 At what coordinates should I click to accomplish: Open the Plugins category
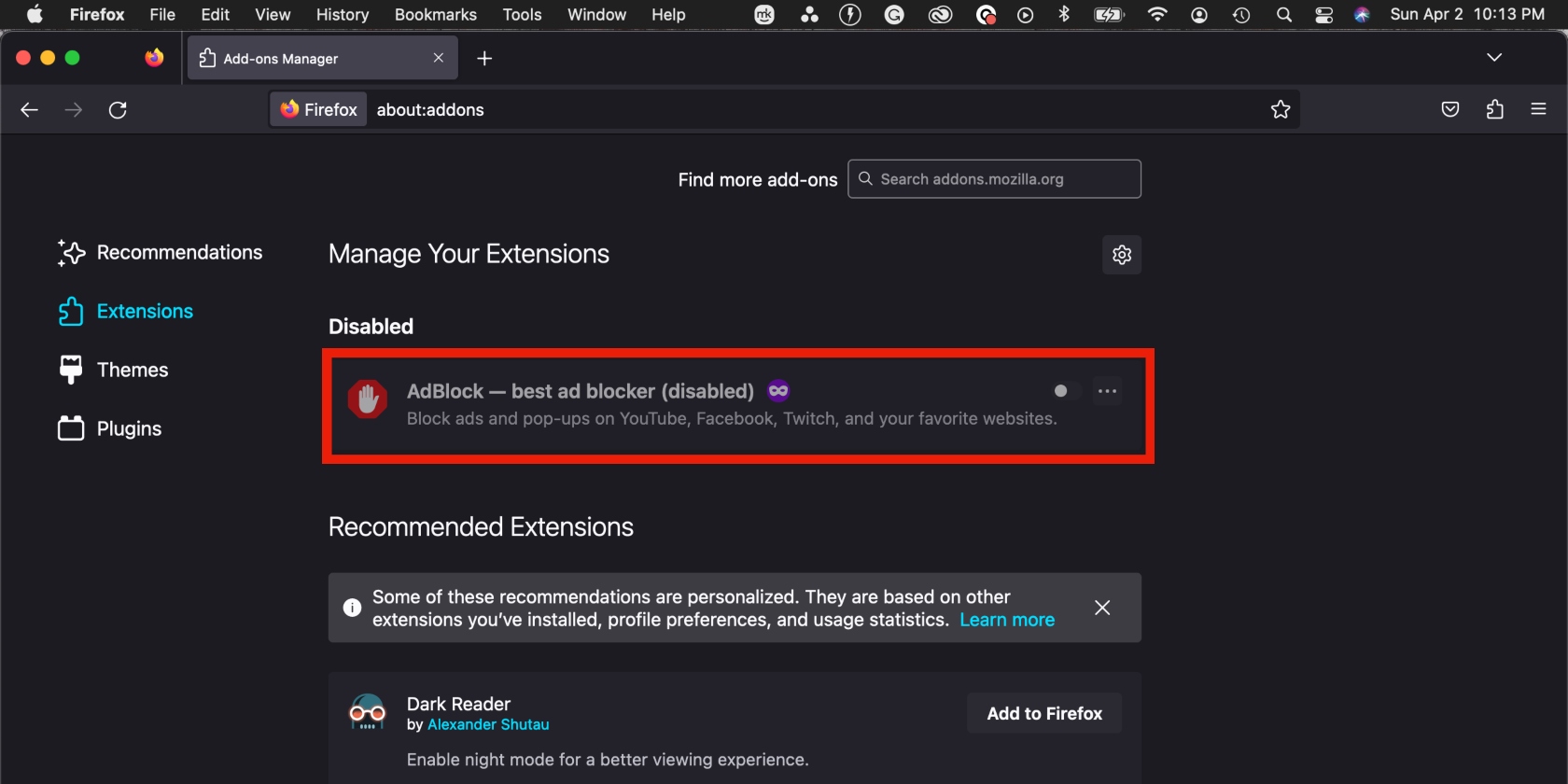[x=109, y=429]
